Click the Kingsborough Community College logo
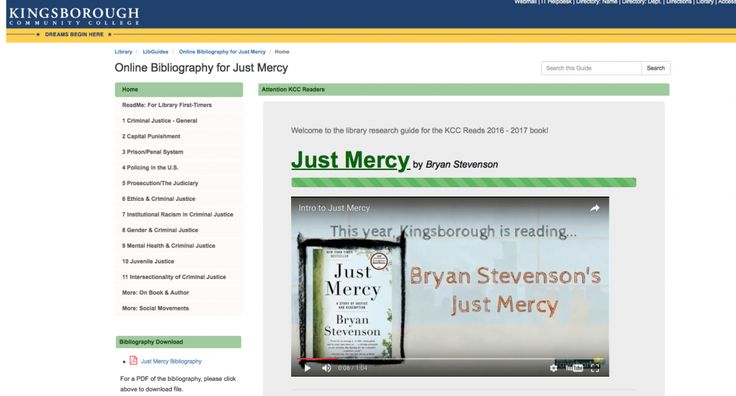 coord(74,16)
